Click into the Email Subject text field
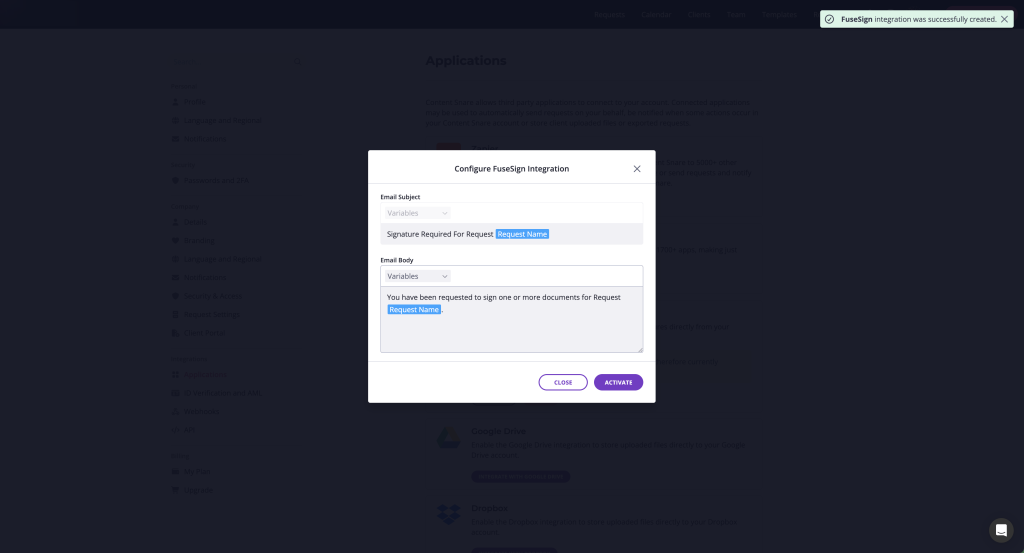1024x553 pixels. coord(511,234)
